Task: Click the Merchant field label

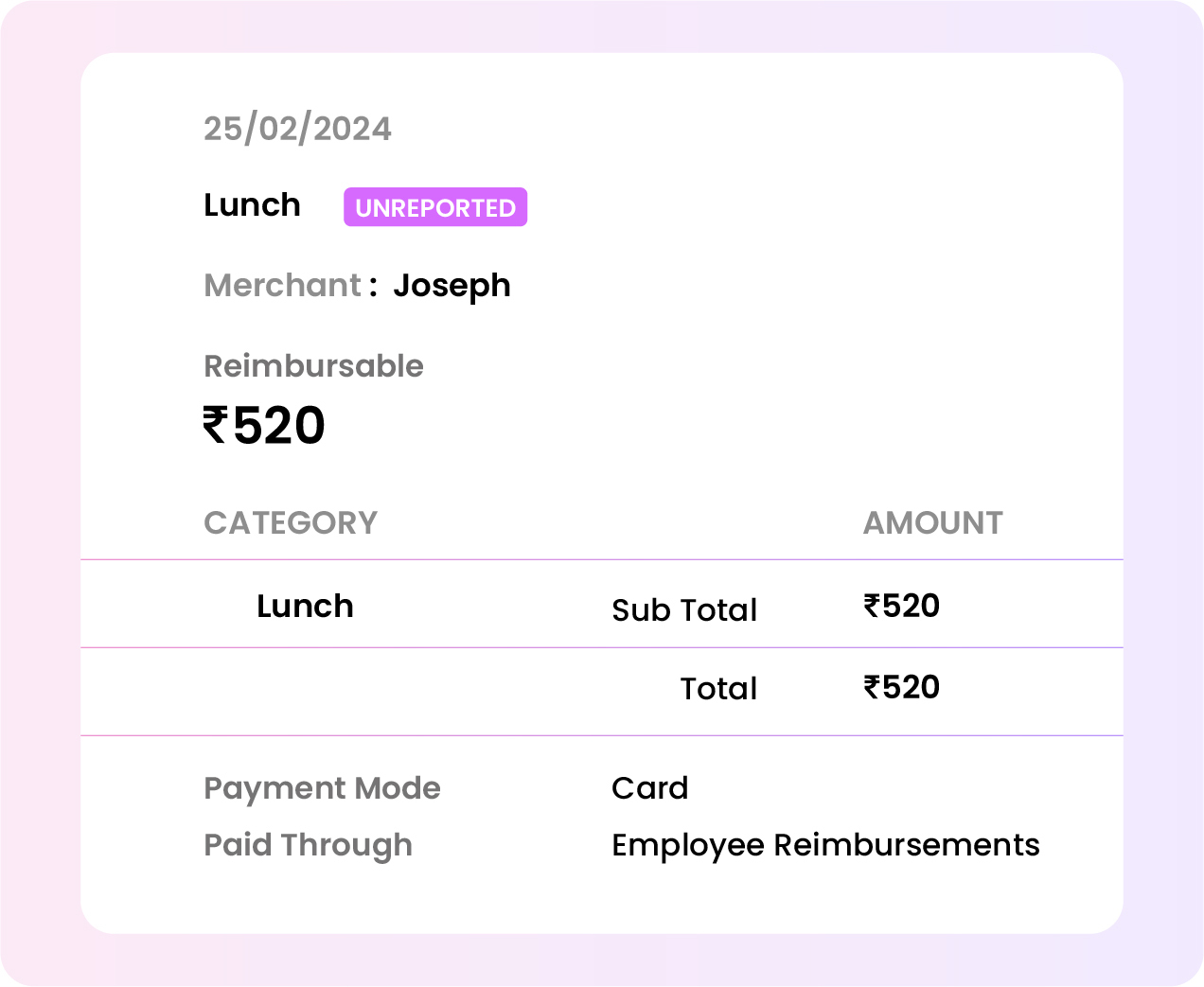Action: coord(282,286)
